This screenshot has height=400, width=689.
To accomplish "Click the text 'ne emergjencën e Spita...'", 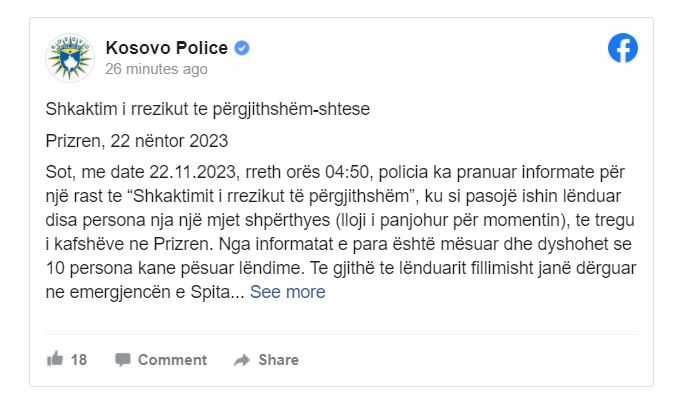I will click(145, 292).
